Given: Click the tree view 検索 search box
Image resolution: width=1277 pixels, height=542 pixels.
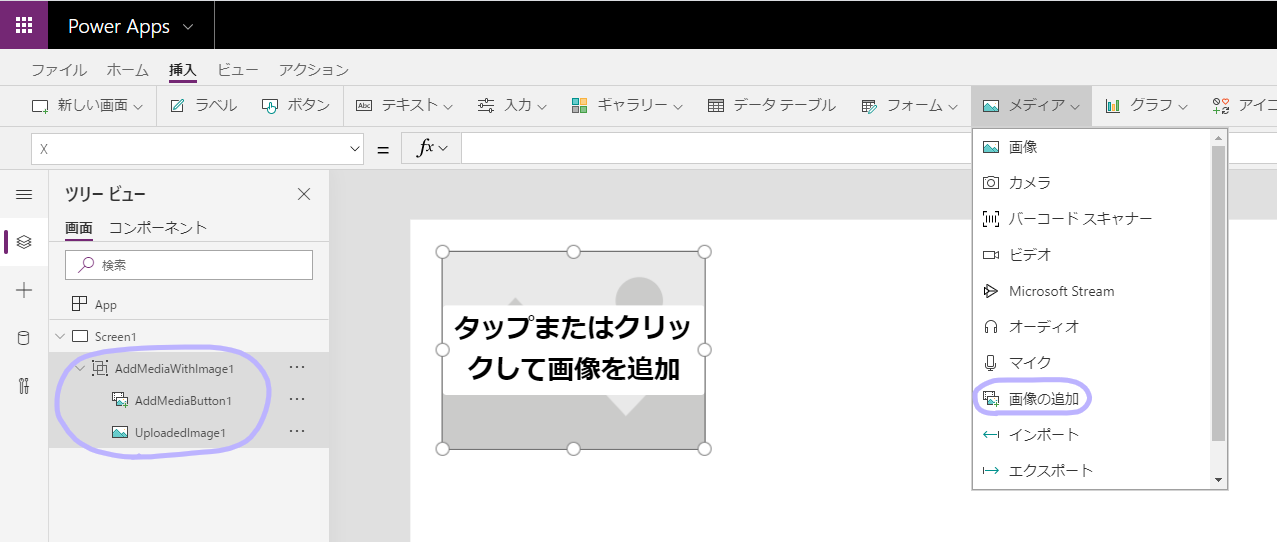Looking at the screenshot, I should click(x=189, y=265).
